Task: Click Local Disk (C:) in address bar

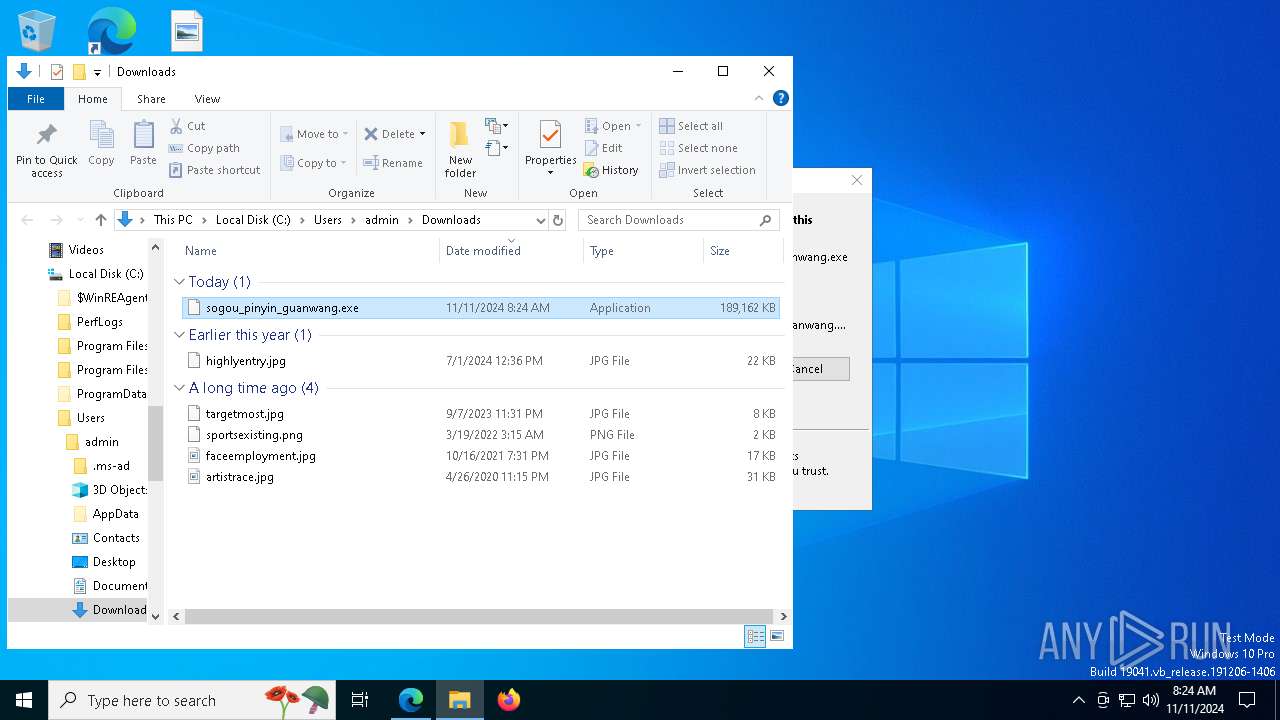Action: pos(253,220)
